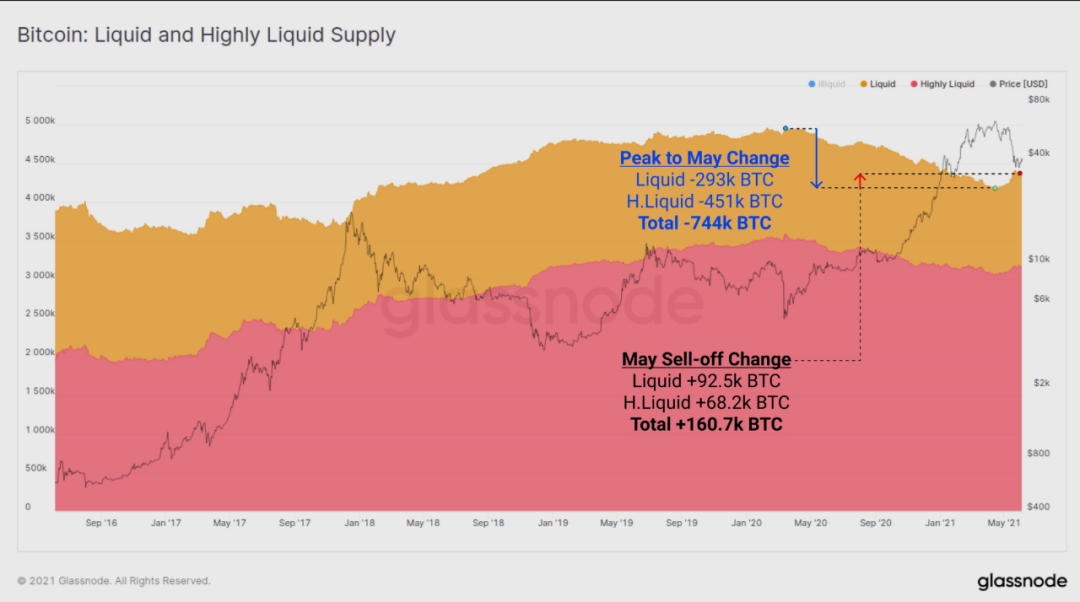Click the $40k price axis label

(1039, 153)
